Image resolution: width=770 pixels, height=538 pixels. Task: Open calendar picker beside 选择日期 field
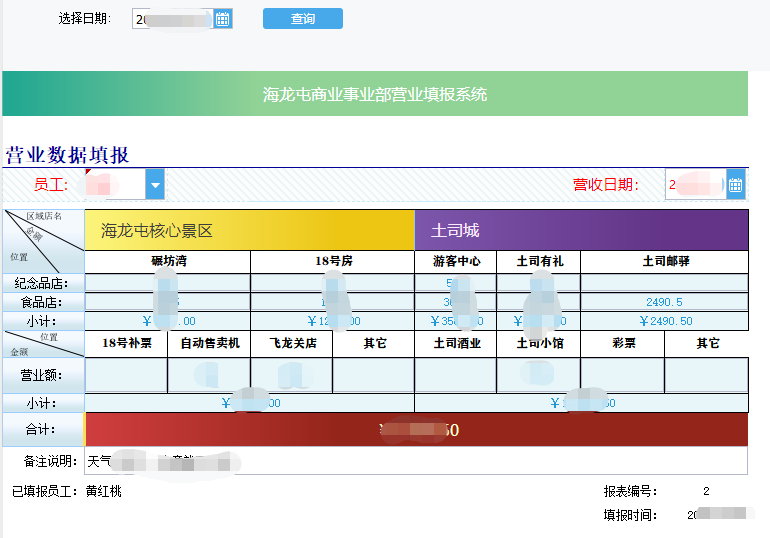pos(222,19)
